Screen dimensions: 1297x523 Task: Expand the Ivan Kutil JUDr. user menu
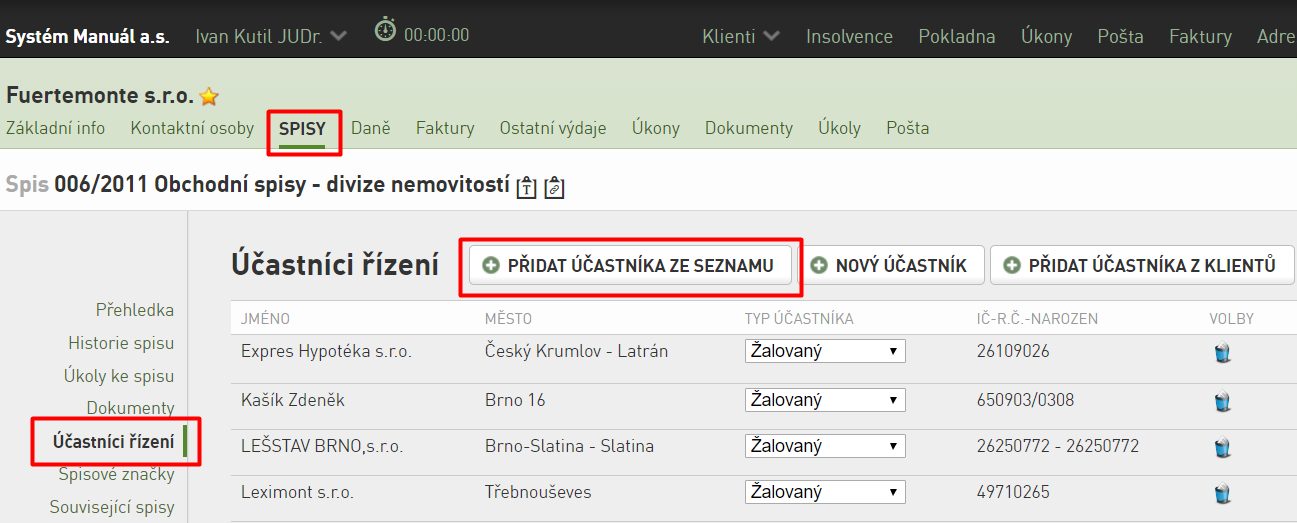point(271,36)
